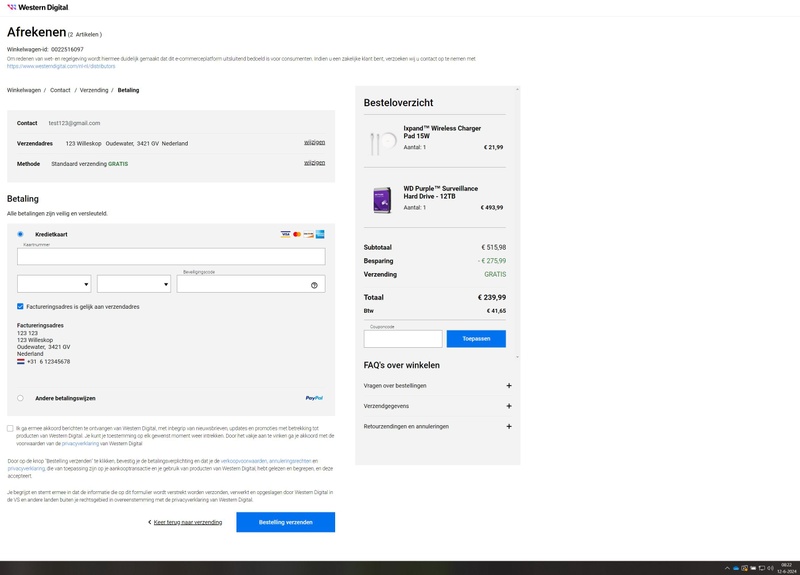
Task: Show hidden system tray icons chevron
Action: pos(727,568)
